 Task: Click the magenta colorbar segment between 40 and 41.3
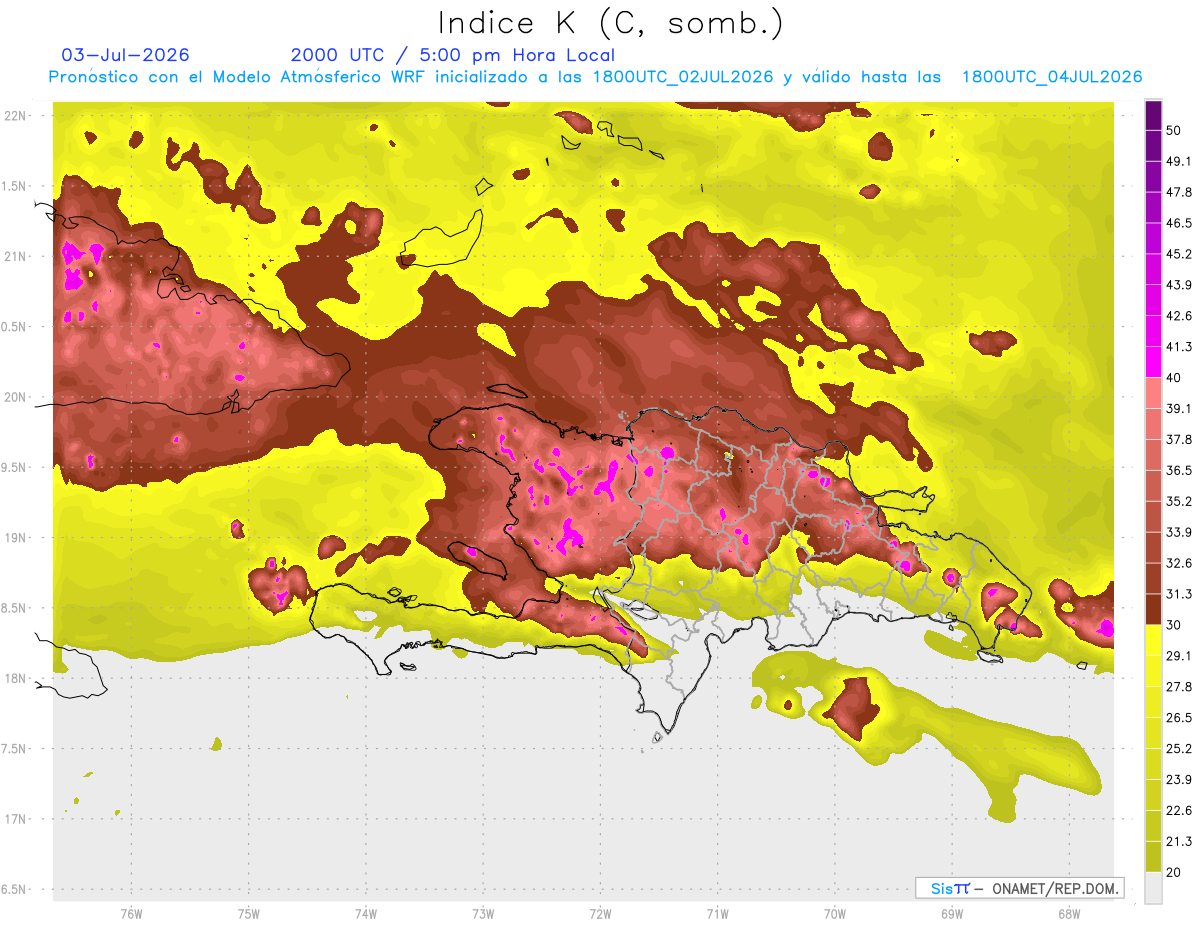pyautogui.click(x=1154, y=362)
